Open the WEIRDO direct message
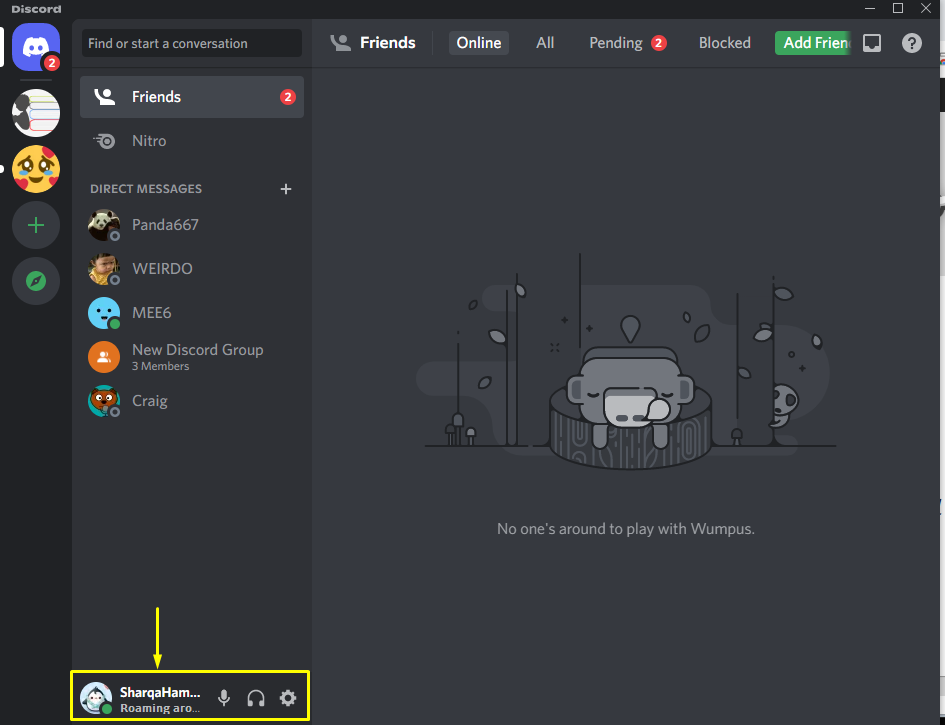 [x=192, y=269]
